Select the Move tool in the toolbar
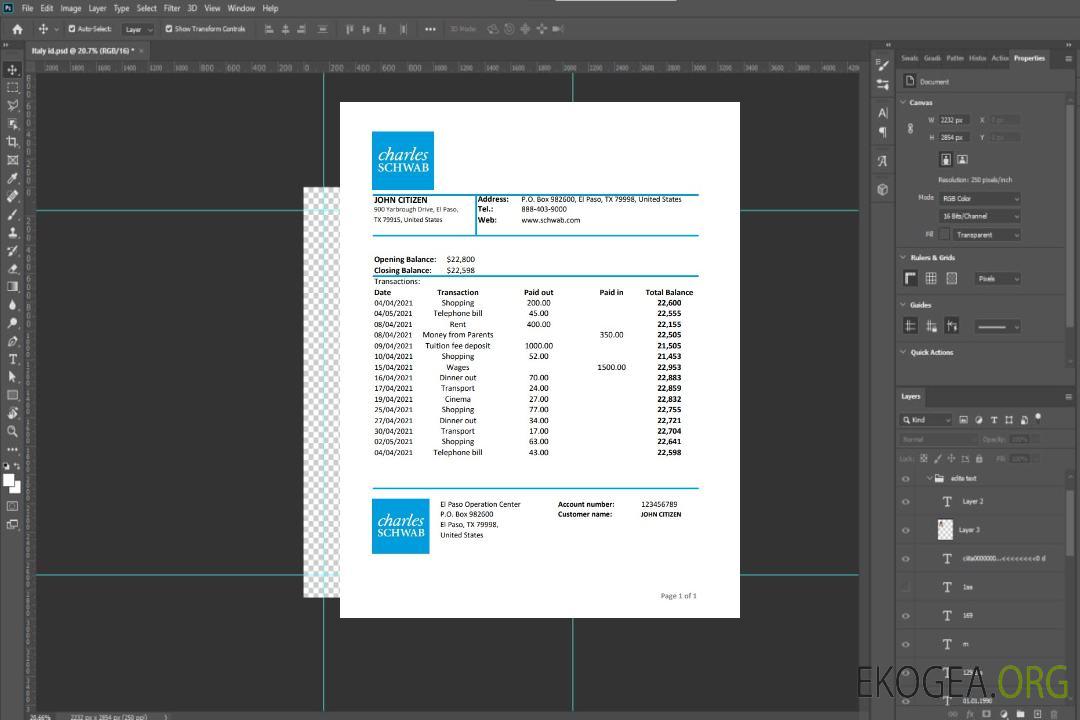This screenshot has height=720, width=1080. point(12,70)
